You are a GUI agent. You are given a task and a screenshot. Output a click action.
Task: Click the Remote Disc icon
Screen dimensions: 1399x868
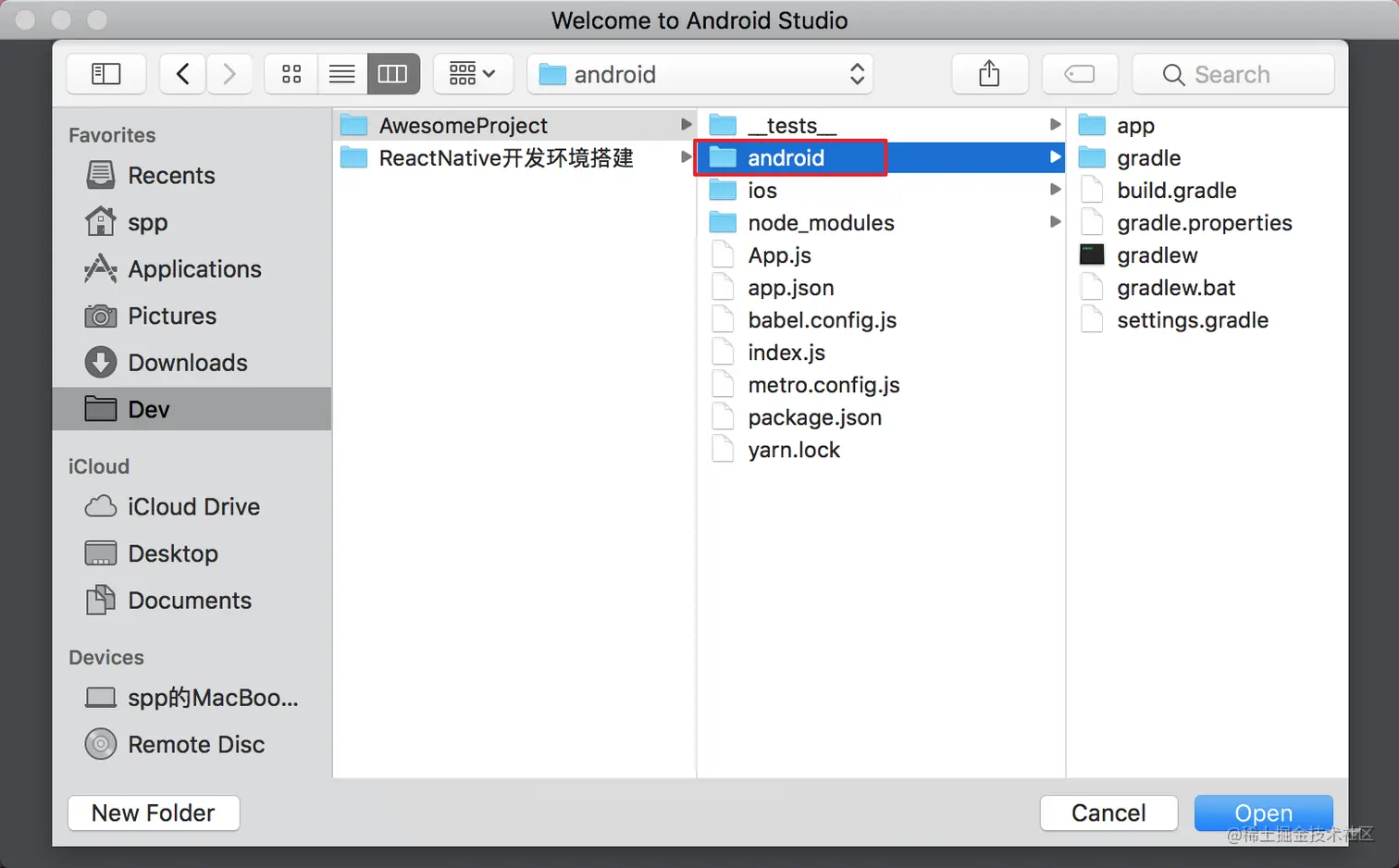101,744
